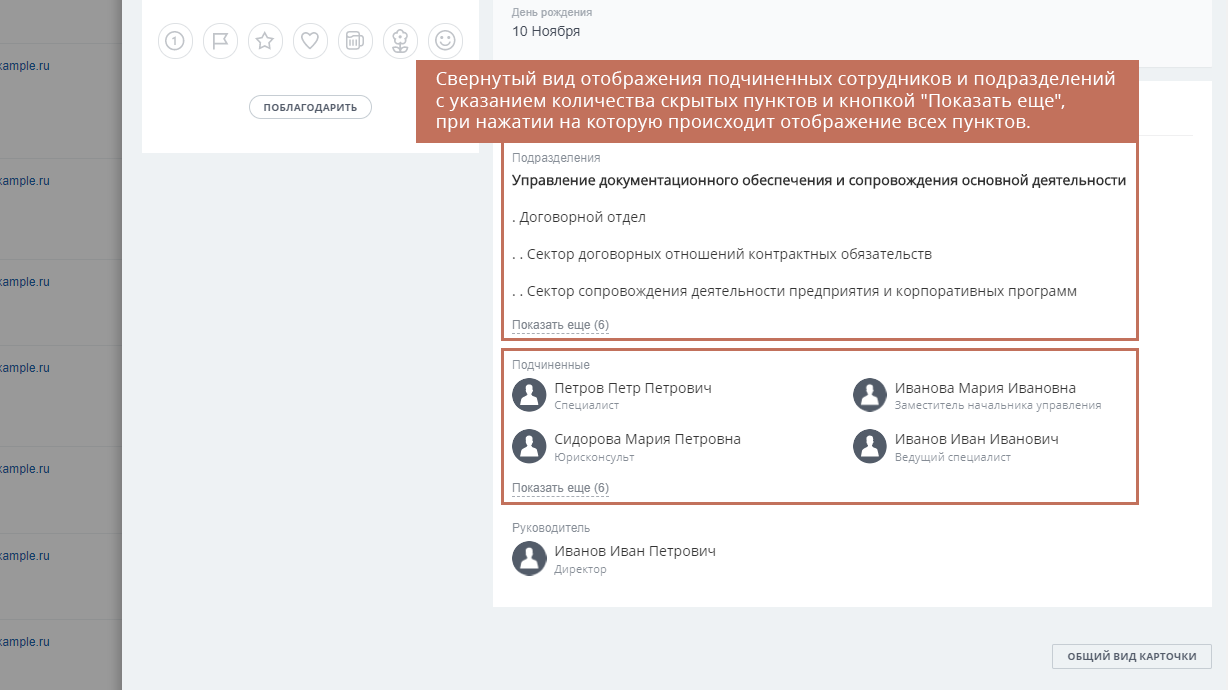Open Сектор договорных отношений контрактных обязательств

click(x=722, y=254)
